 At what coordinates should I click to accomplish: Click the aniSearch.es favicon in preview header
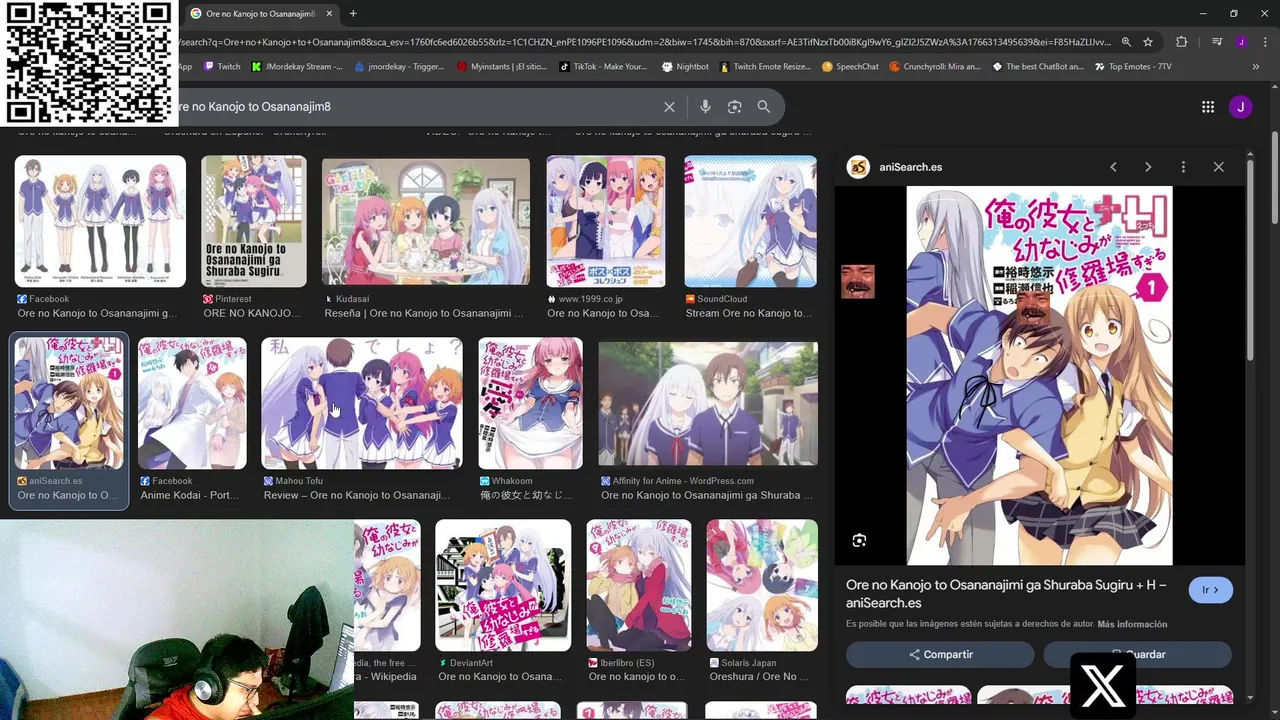[x=858, y=167]
